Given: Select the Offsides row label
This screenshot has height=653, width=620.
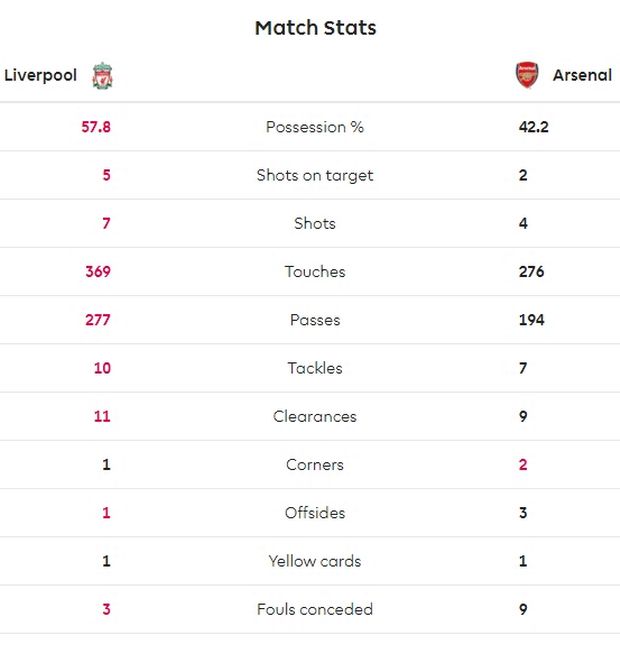Looking at the screenshot, I should click(315, 513).
